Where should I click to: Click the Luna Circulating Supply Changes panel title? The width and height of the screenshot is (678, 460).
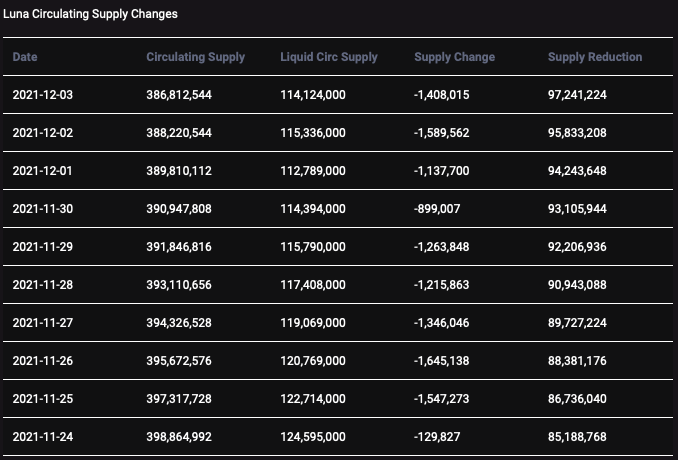click(91, 15)
